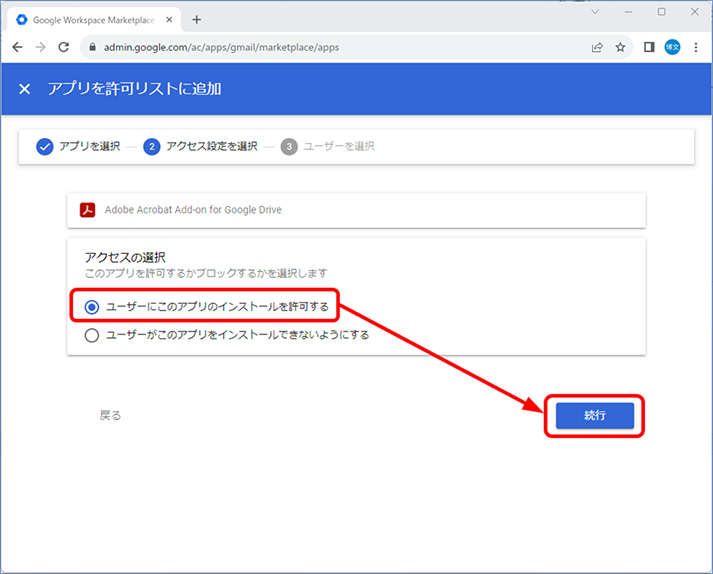713x574 pixels.
Task: Click the Adobe Acrobat app icon
Action: click(88, 210)
